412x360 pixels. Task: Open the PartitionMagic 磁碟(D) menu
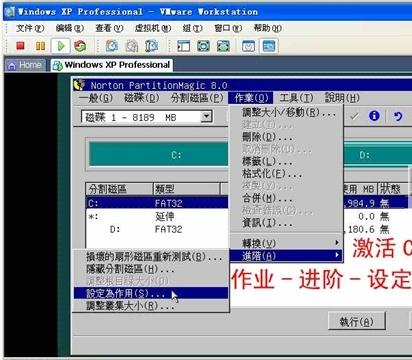click(141, 98)
